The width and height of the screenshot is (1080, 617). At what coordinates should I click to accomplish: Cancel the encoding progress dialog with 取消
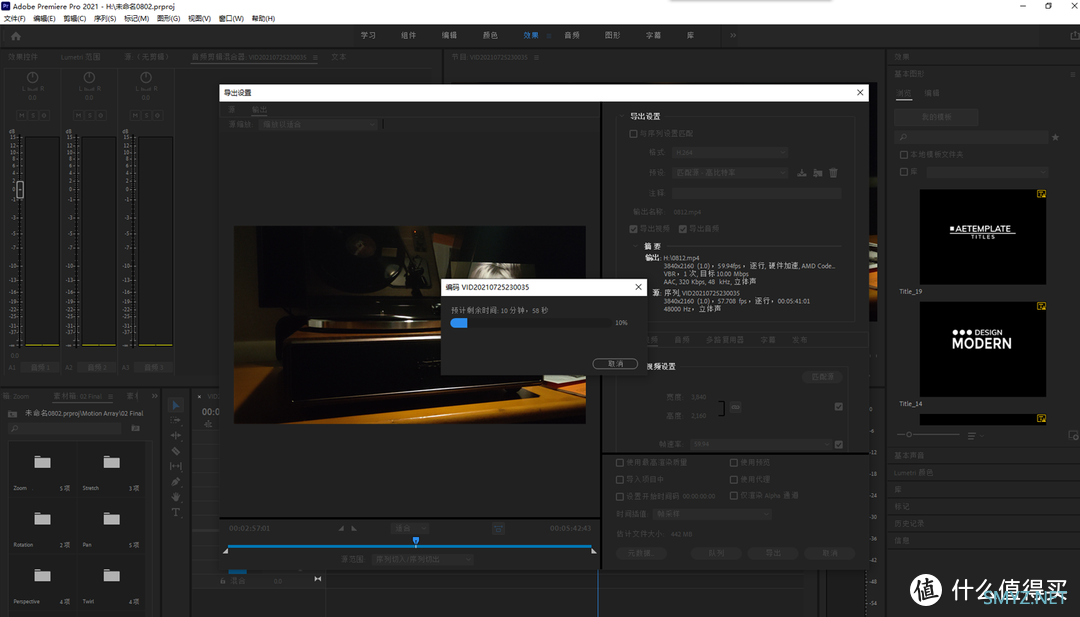tap(615, 364)
